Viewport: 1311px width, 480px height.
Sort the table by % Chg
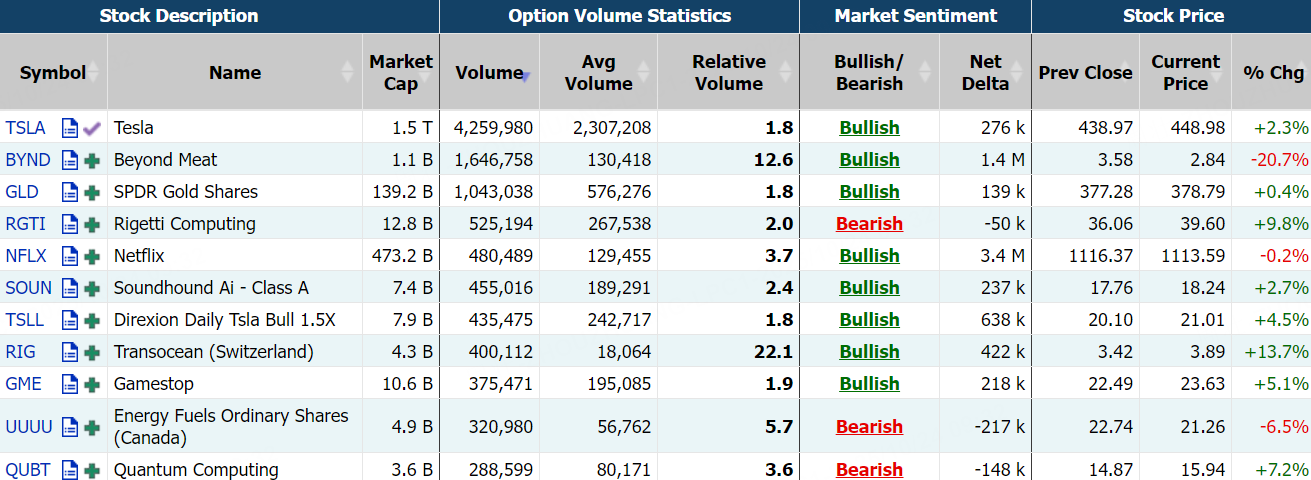pos(1273,72)
